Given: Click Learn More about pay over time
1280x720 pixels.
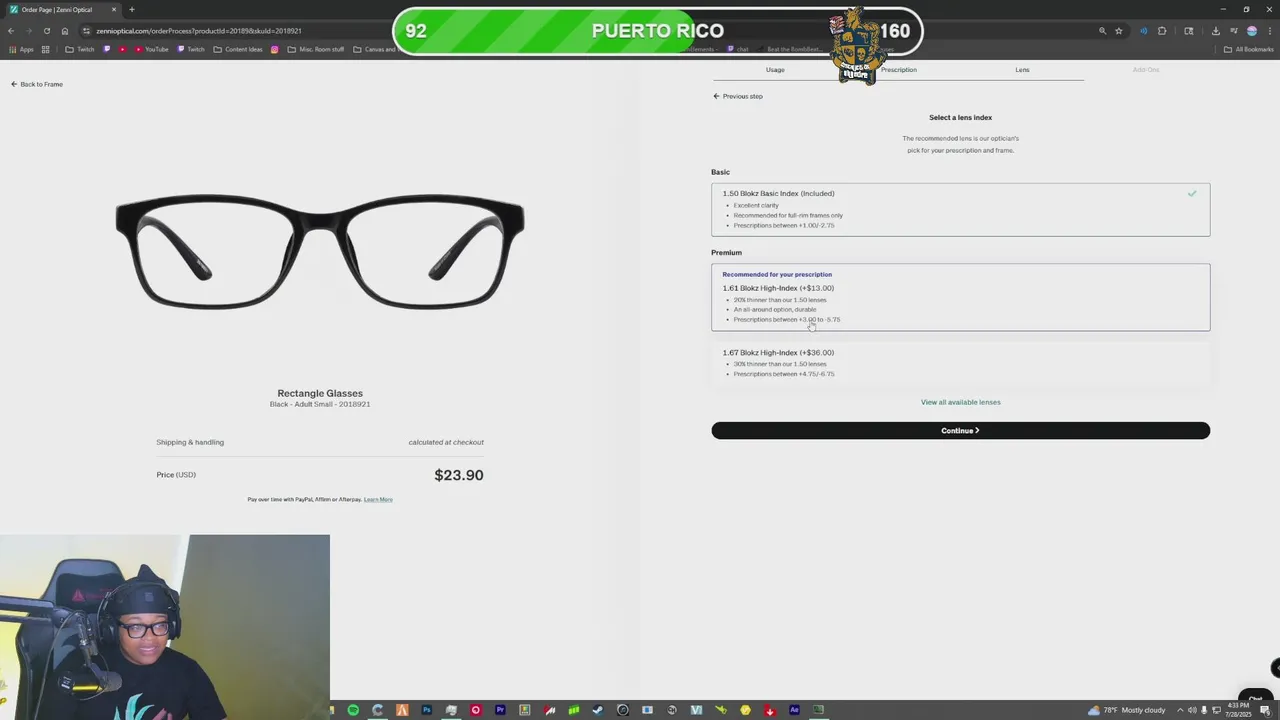Looking at the screenshot, I should click(x=378, y=499).
